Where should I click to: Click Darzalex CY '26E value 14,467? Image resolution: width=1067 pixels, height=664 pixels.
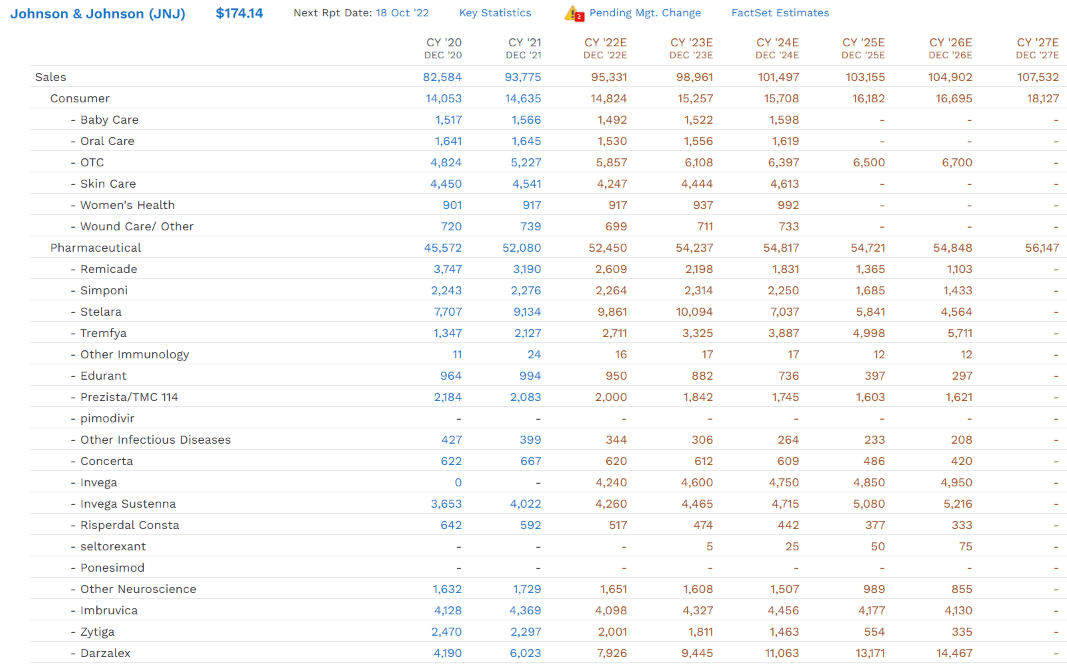(x=954, y=653)
